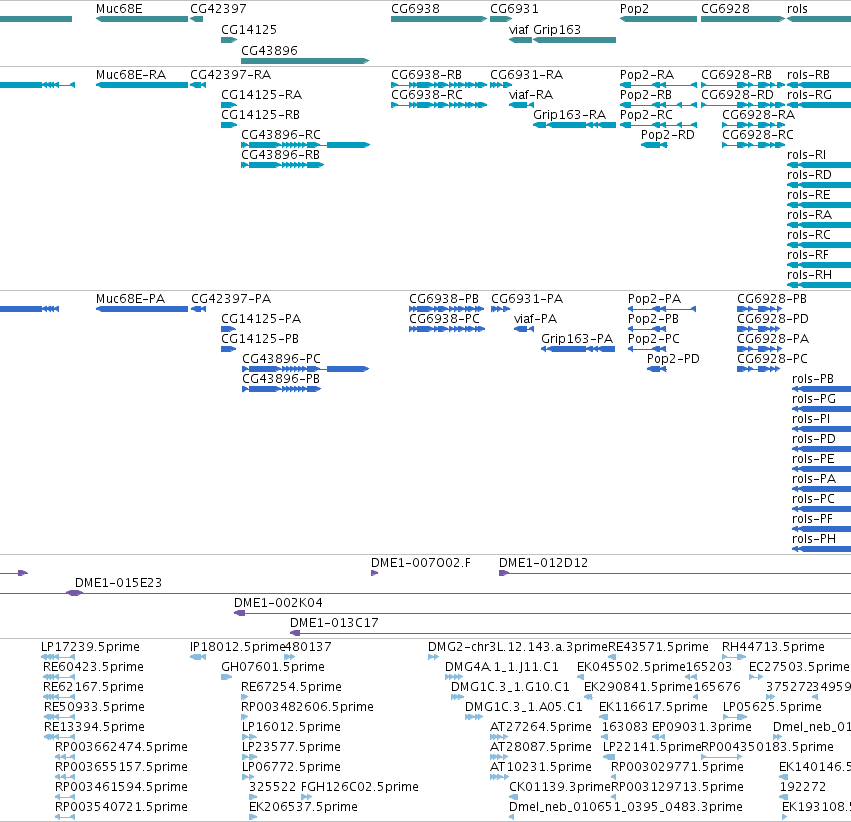Select EST GH07601.5prime

coord(272,667)
